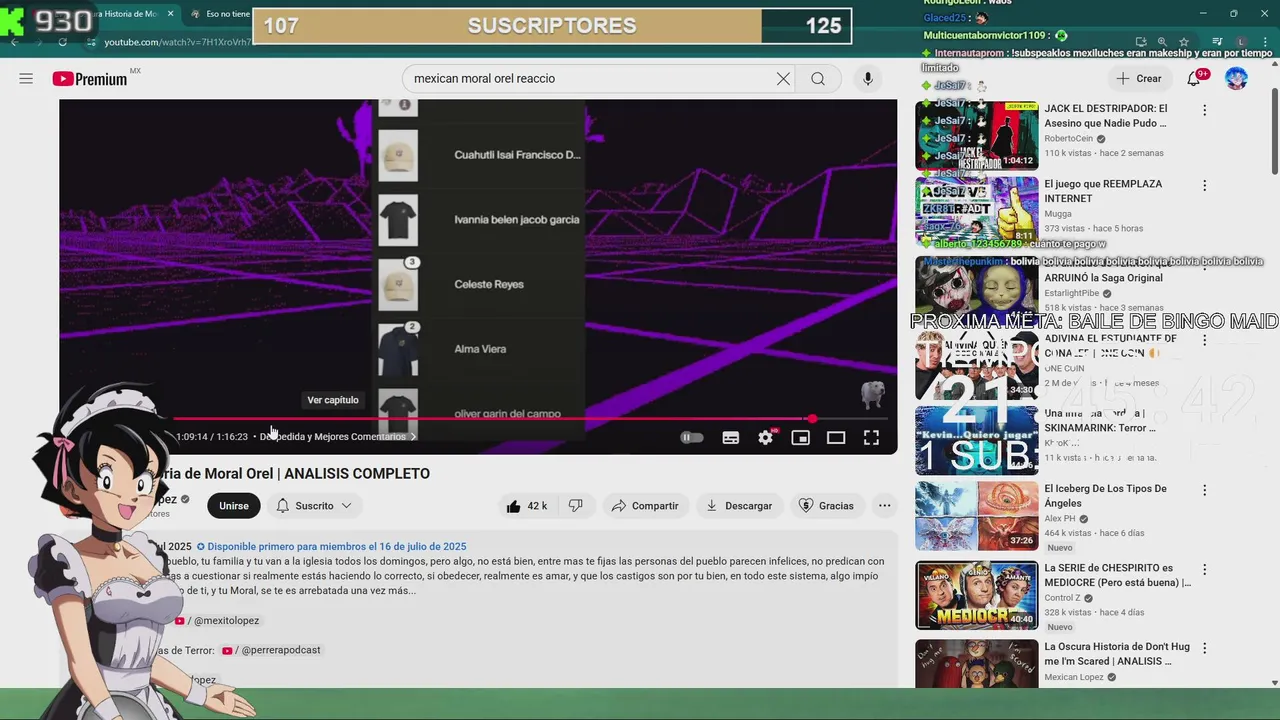Switch to miniplayer mode
This screenshot has width=1280, height=720.
click(x=800, y=437)
